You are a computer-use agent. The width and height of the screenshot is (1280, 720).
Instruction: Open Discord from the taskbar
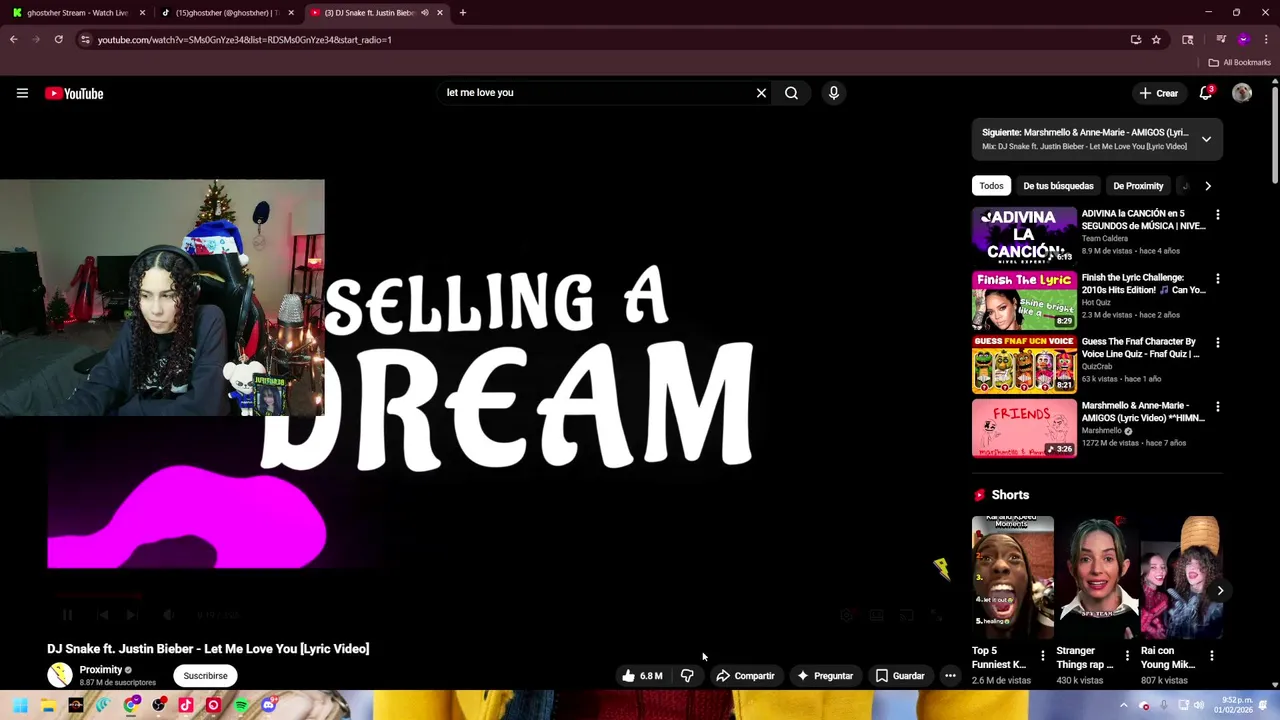tap(268, 705)
